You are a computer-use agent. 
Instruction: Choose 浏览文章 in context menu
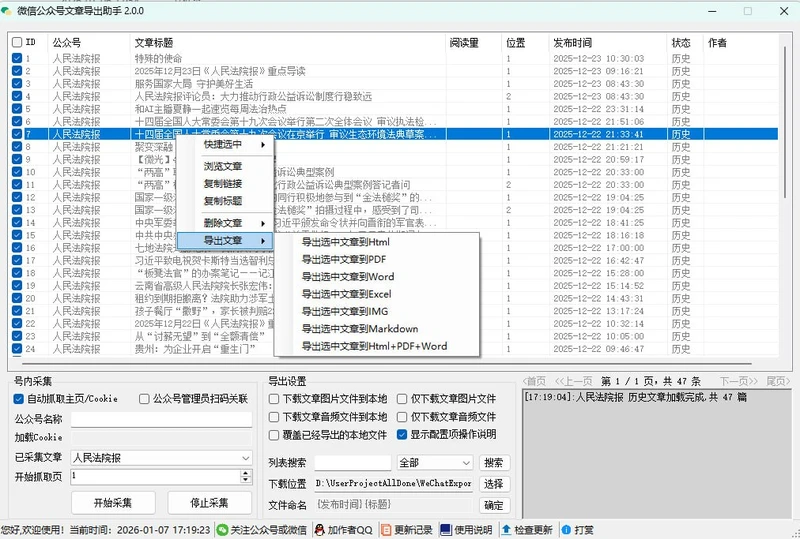click(225, 166)
